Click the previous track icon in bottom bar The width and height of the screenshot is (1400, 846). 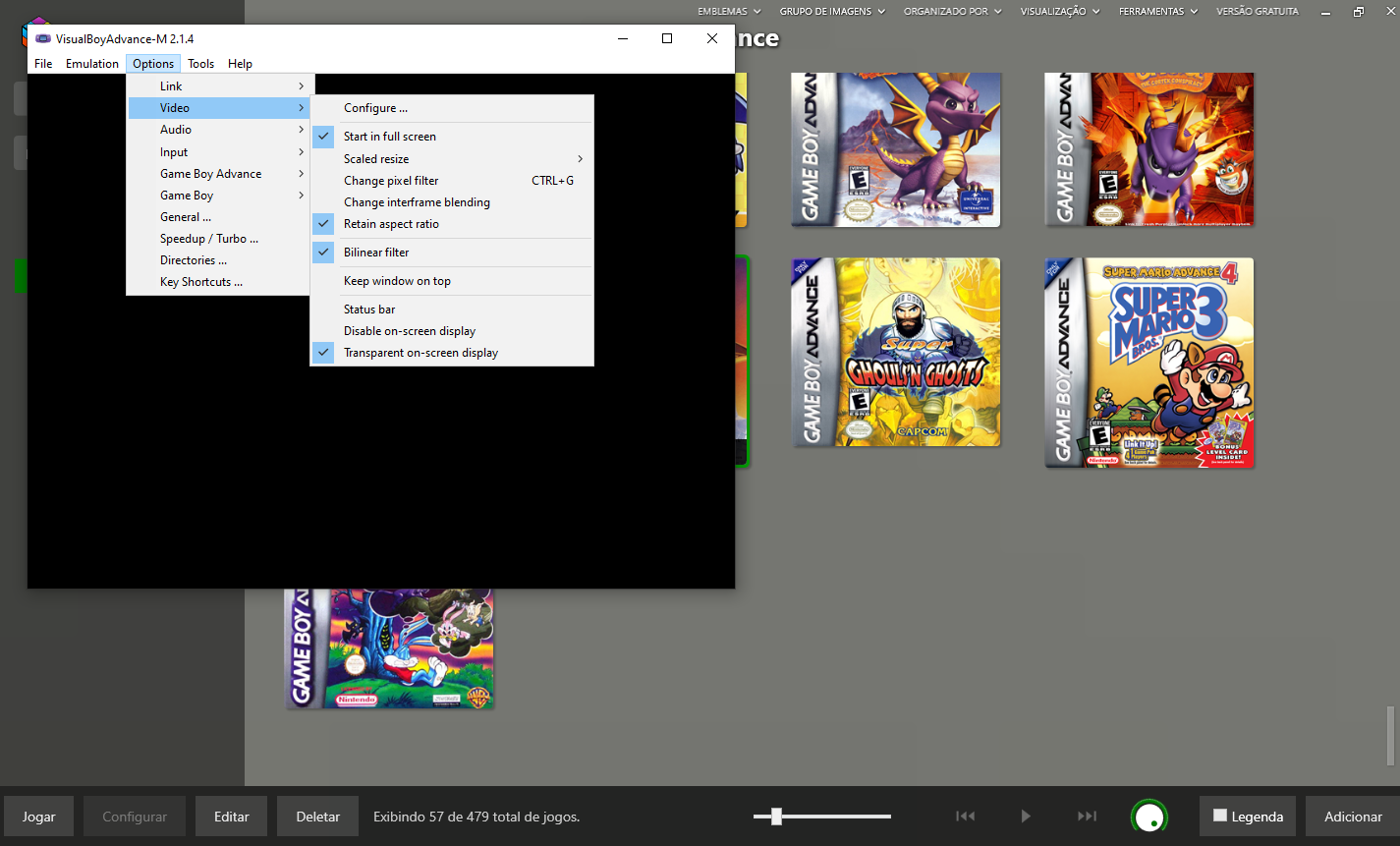point(966,817)
